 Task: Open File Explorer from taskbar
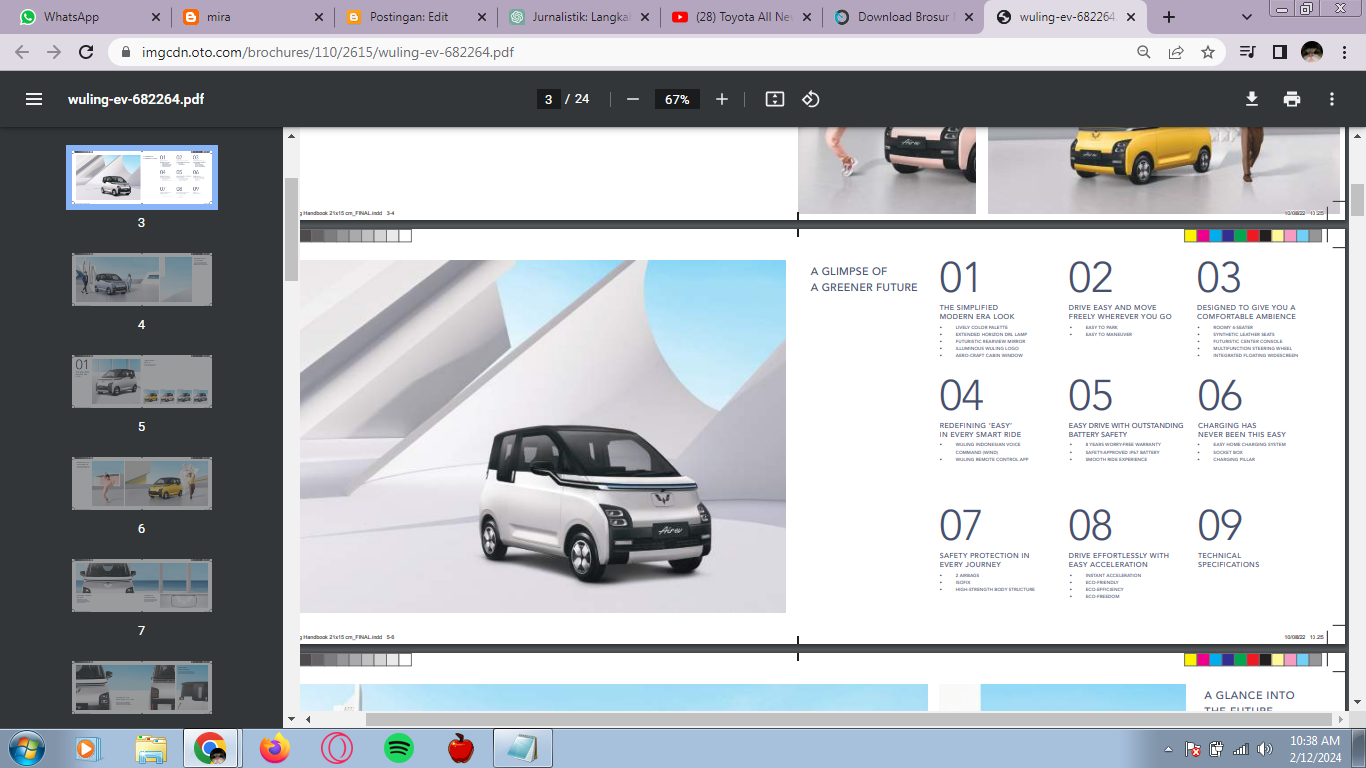151,748
